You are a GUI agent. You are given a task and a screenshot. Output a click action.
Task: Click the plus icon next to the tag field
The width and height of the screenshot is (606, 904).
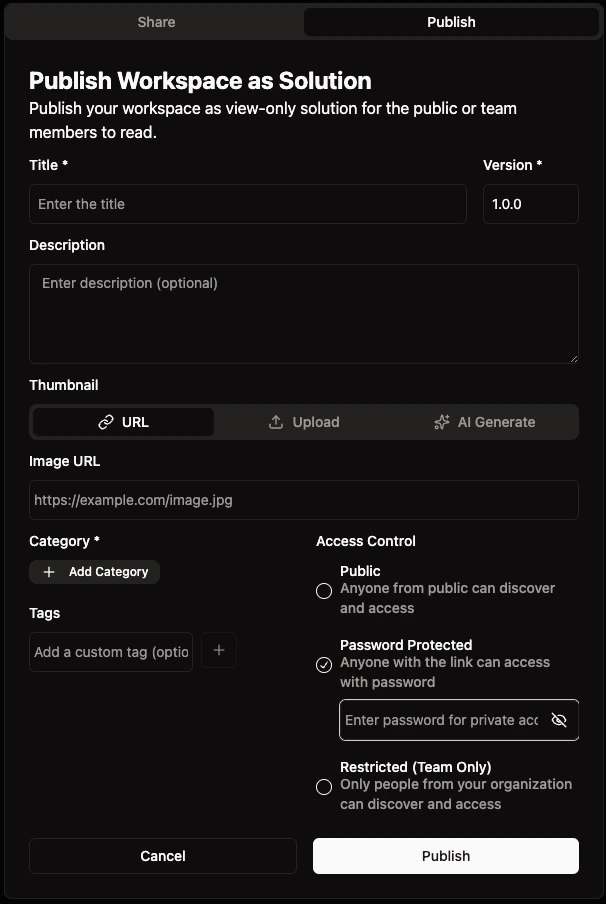tap(219, 650)
